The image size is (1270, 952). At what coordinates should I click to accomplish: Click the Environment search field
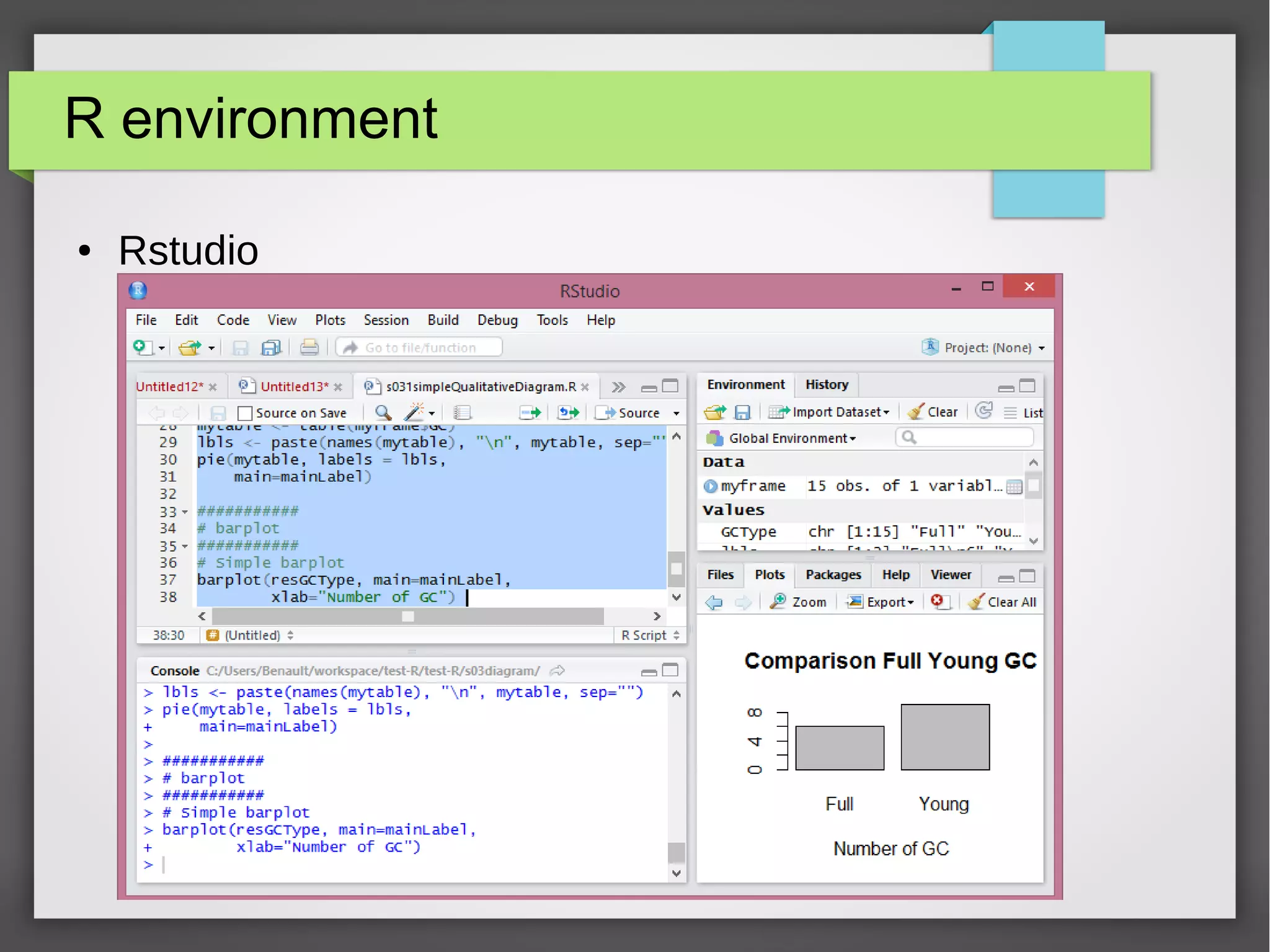pyautogui.click(x=965, y=438)
